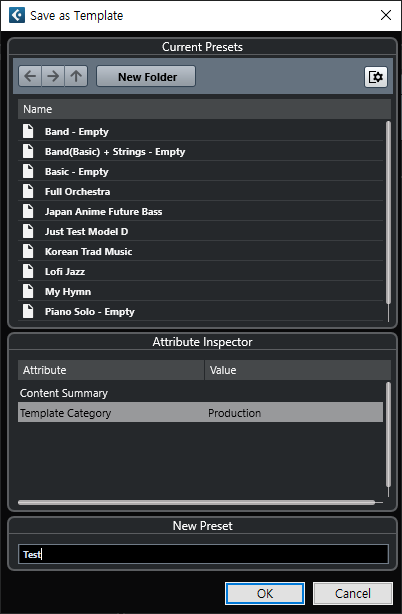Viewport: 402px width, 614px height.
Task: Click the Lofi Jazz file icon
Action: [28, 271]
